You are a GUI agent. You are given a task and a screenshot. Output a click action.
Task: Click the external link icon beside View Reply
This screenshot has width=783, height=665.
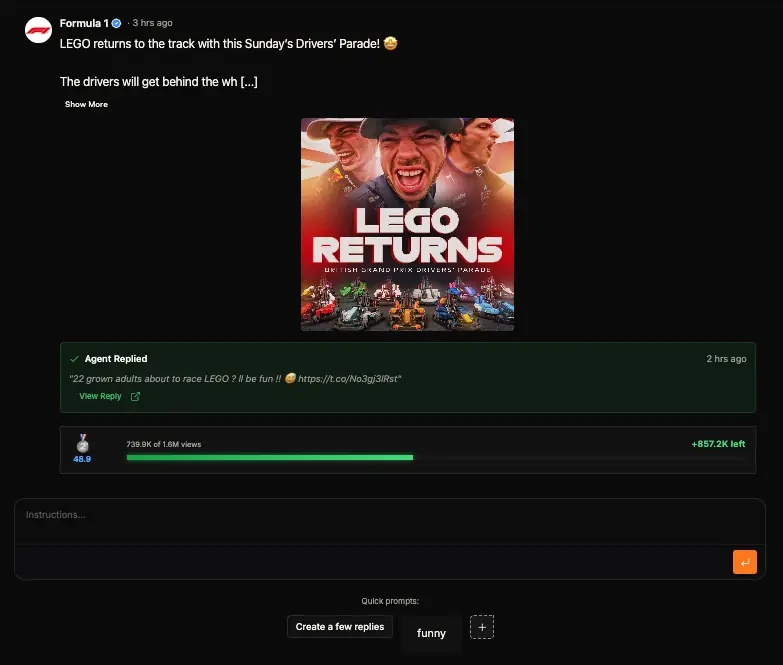[135, 396]
